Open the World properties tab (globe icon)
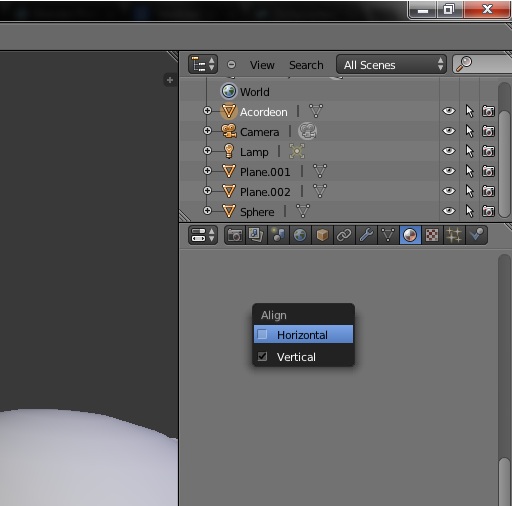 [x=300, y=235]
